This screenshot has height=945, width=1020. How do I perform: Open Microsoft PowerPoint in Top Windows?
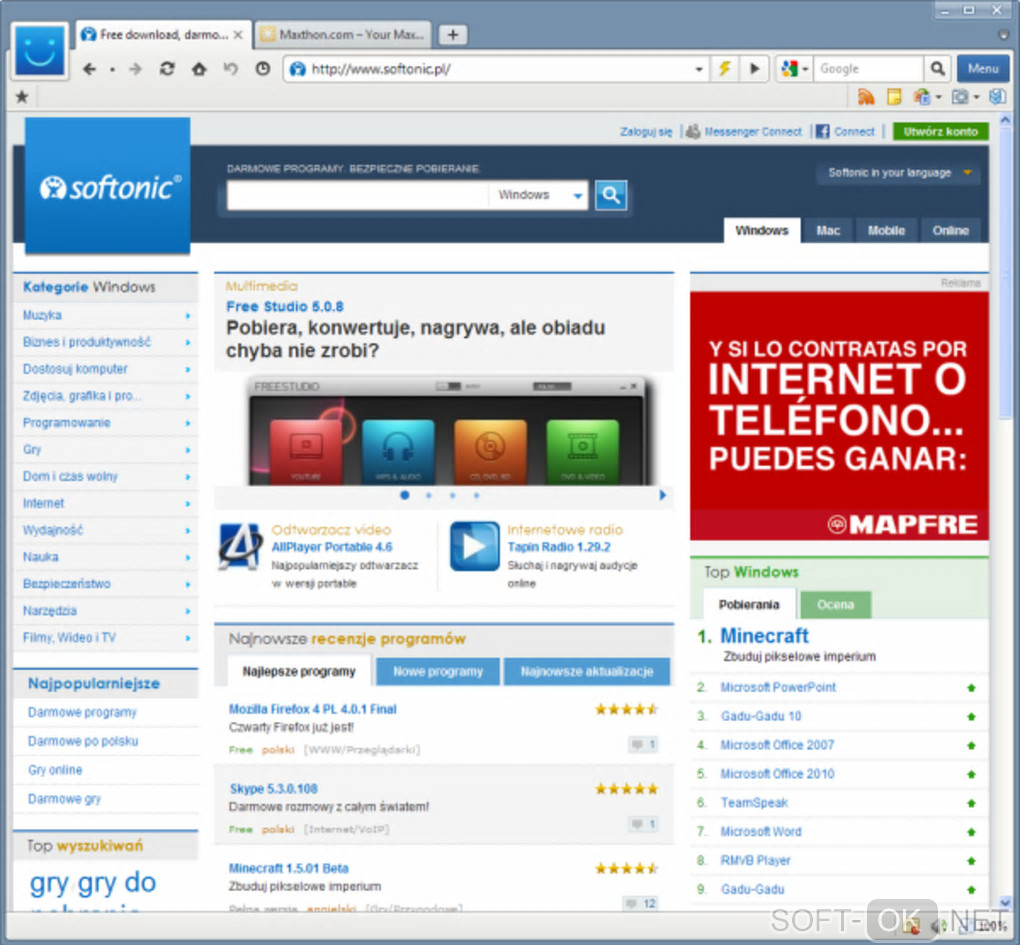[778, 687]
